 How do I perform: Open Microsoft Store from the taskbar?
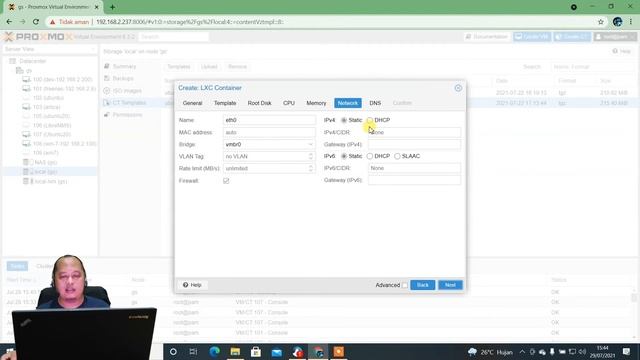[x=256, y=351]
